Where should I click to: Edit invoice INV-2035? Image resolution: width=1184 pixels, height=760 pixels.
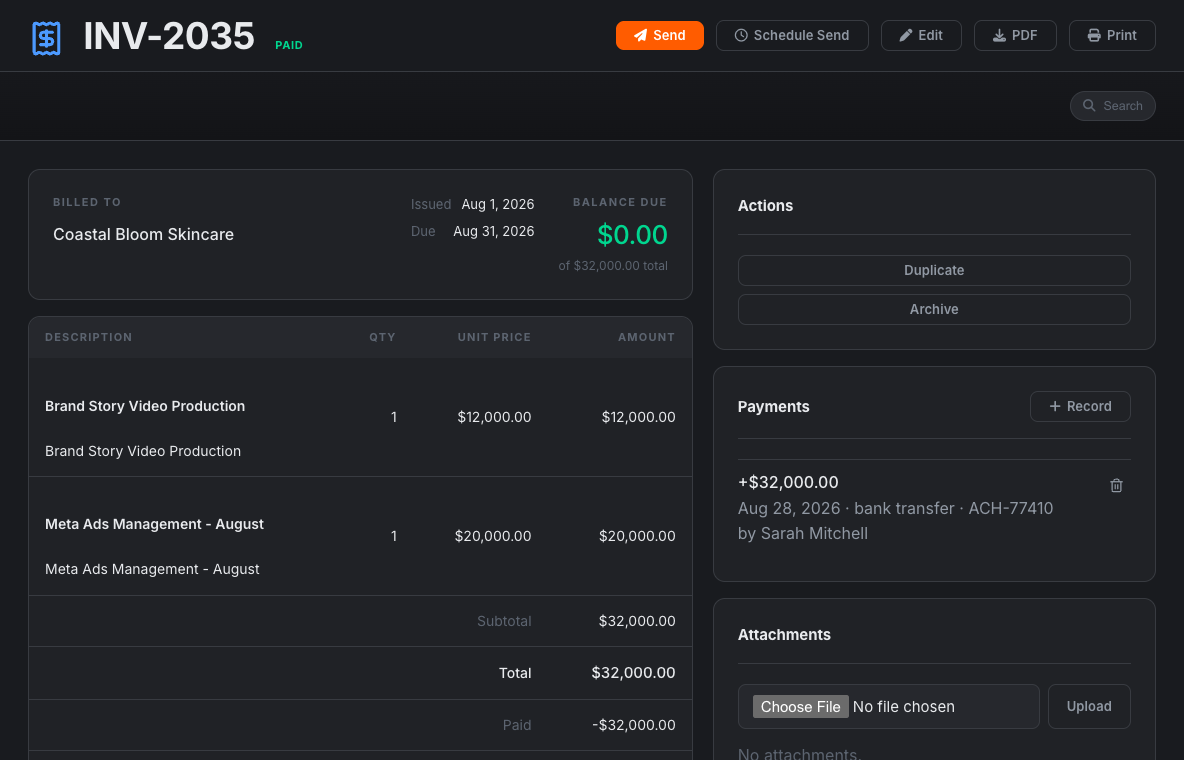[x=921, y=36]
